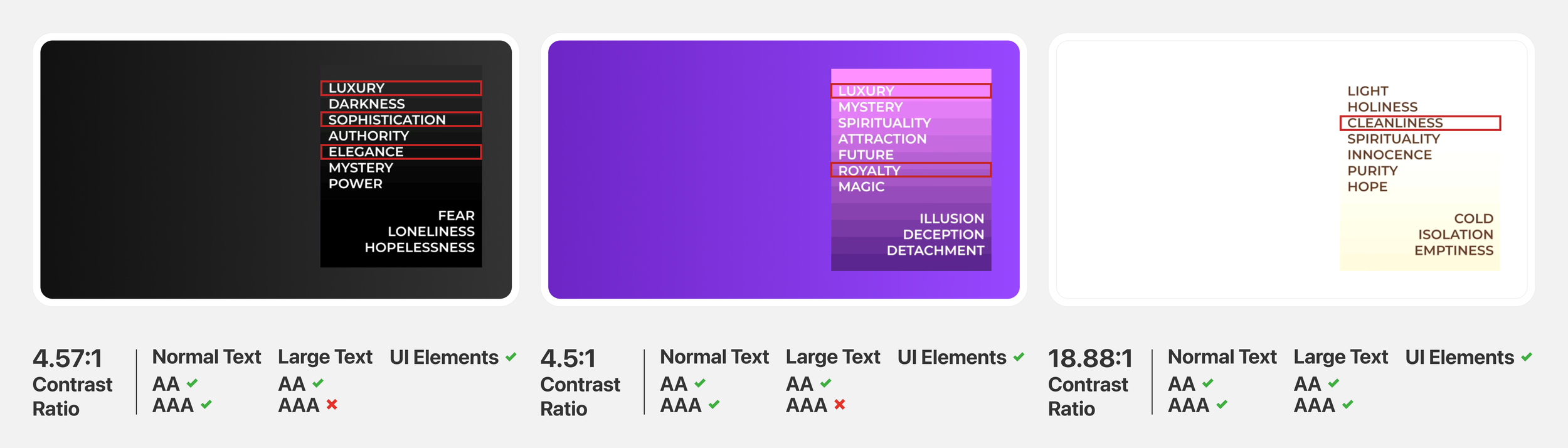Click the 18.88:1 contrast ratio value
1568x448 pixels.
1090,359
